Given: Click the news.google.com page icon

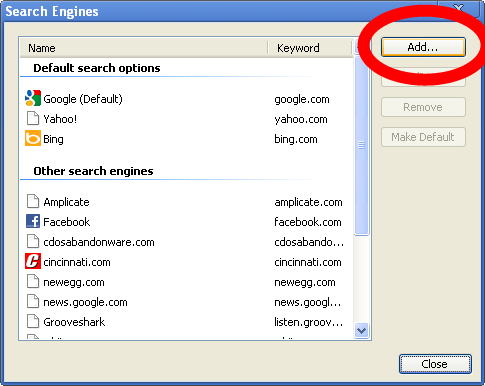Looking at the screenshot, I should (33, 302).
